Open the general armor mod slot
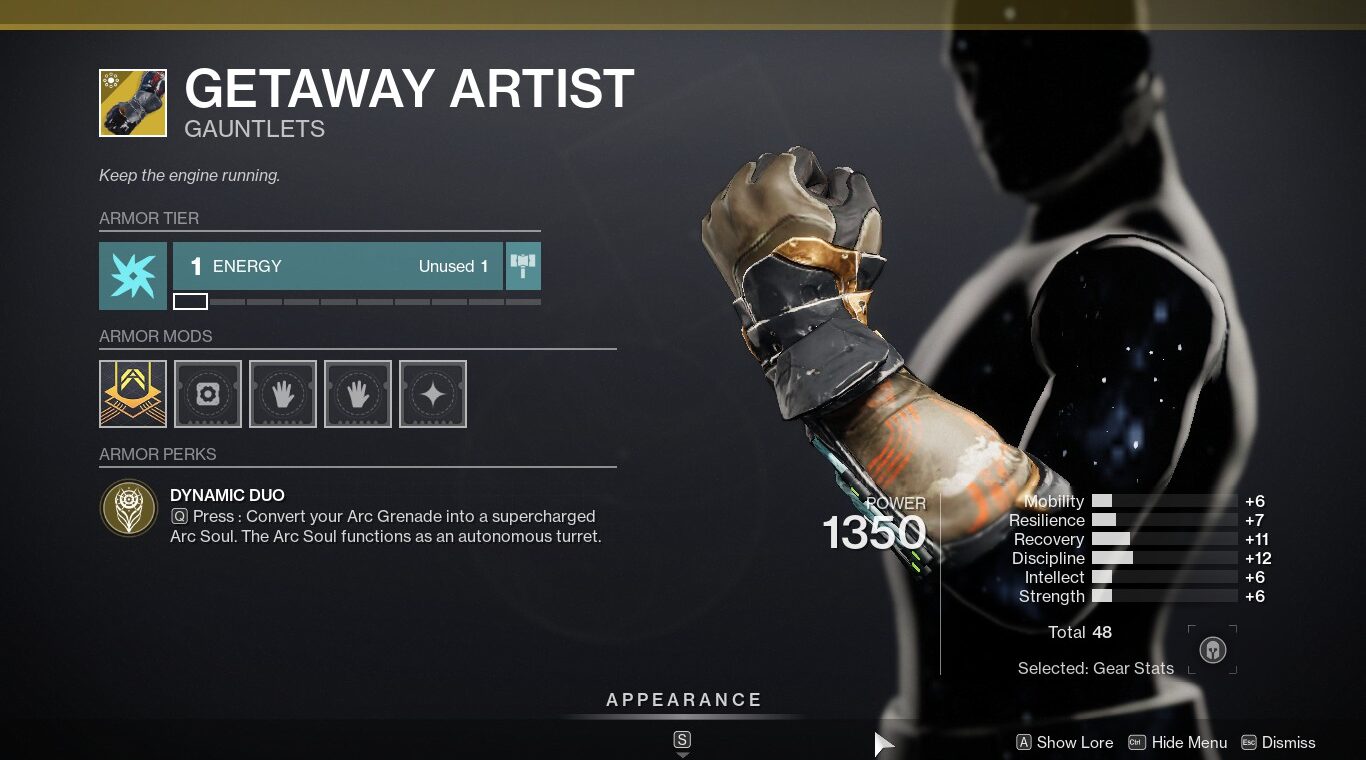The width and height of the screenshot is (1366, 760). pos(208,394)
